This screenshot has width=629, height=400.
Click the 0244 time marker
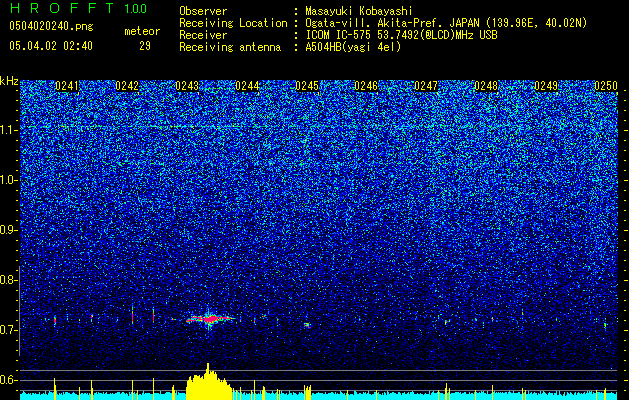247,86
